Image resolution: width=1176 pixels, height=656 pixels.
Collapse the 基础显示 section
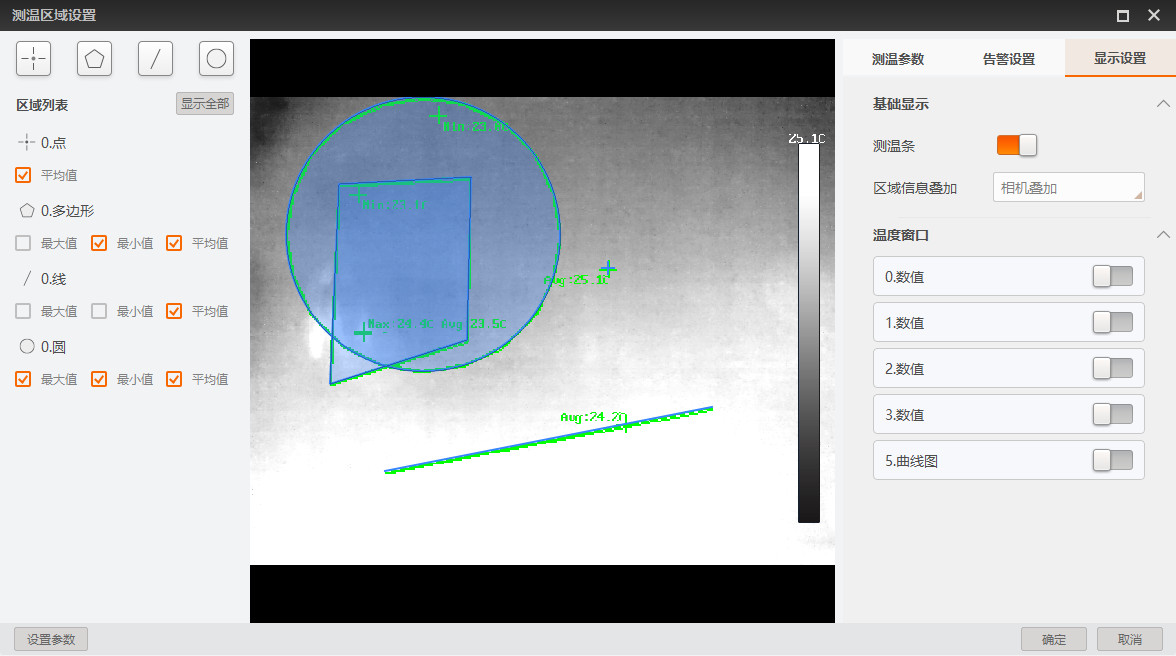[x=1162, y=104]
